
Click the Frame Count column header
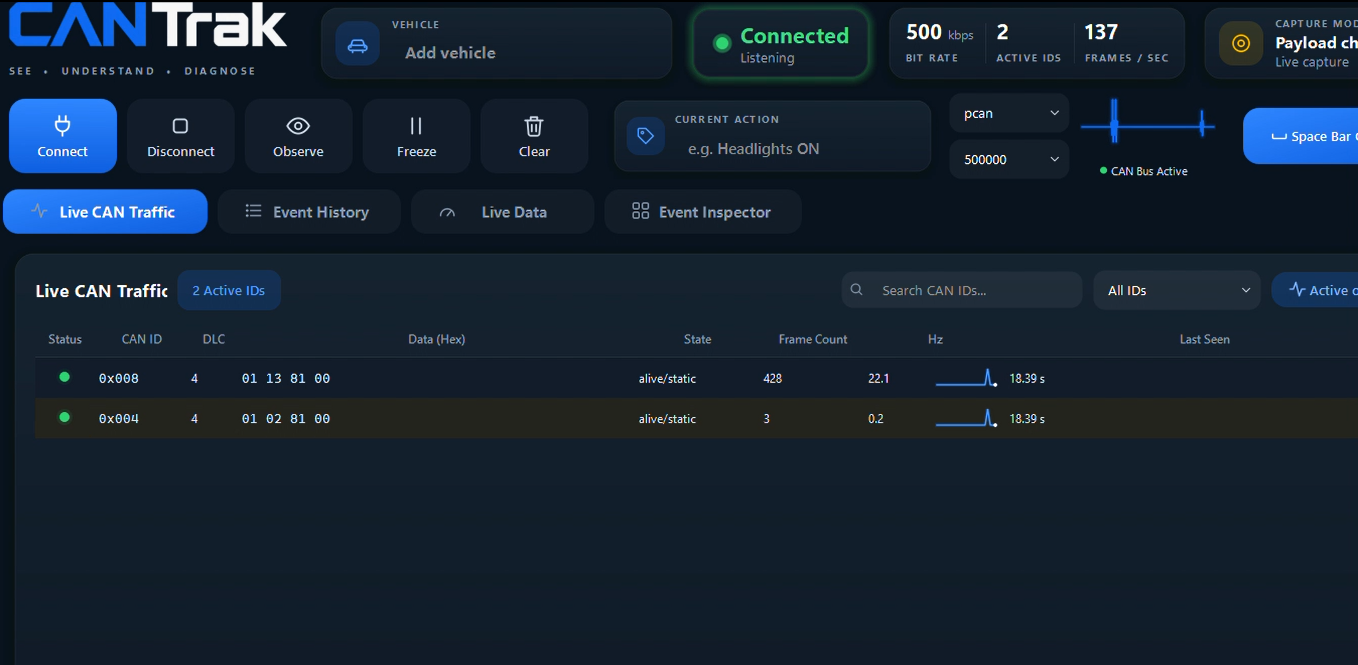(813, 339)
